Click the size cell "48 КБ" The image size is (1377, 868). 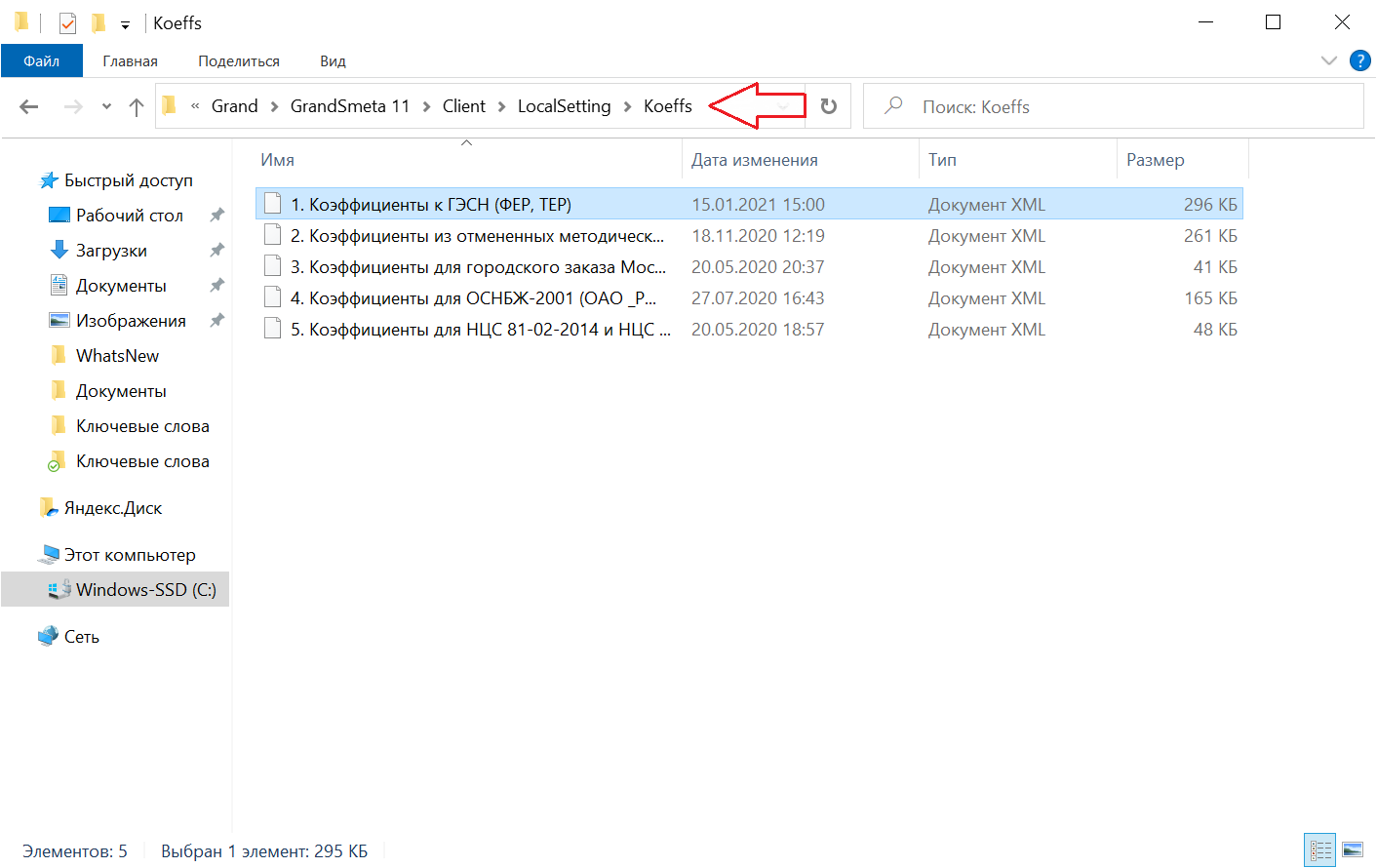tap(1215, 329)
